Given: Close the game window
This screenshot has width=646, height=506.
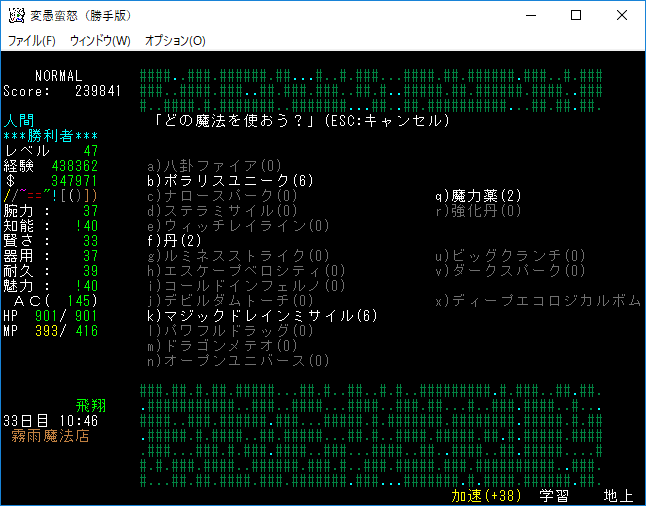Looking at the screenshot, I should click(622, 16).
